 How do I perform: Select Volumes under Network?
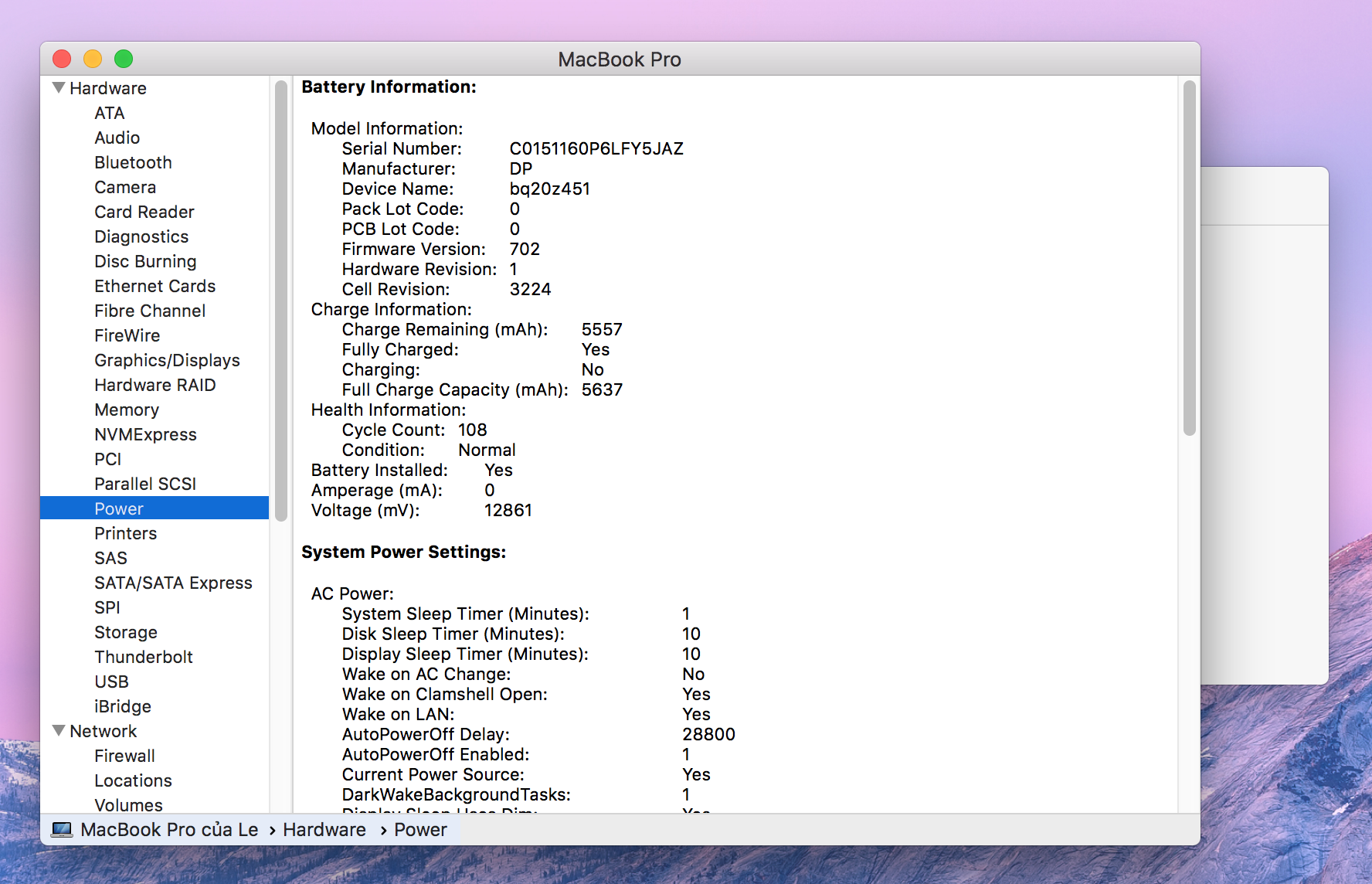click(128, 805)
